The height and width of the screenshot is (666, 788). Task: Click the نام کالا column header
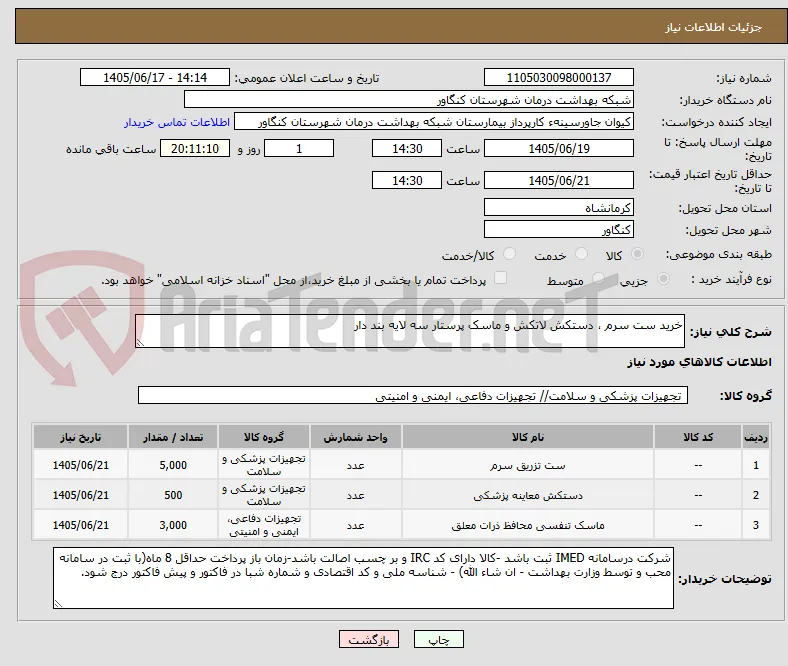coord(528,437)
